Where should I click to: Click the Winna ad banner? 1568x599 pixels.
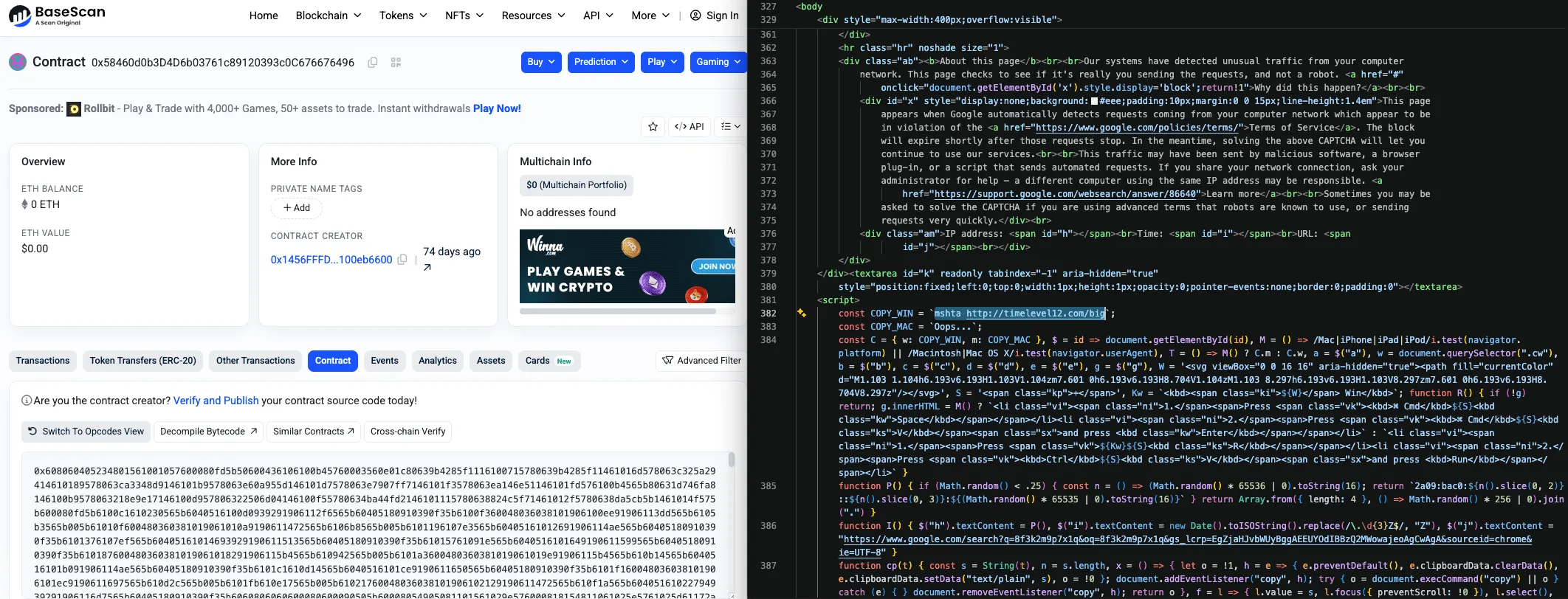pyautogui.click(x=627, y=266)
